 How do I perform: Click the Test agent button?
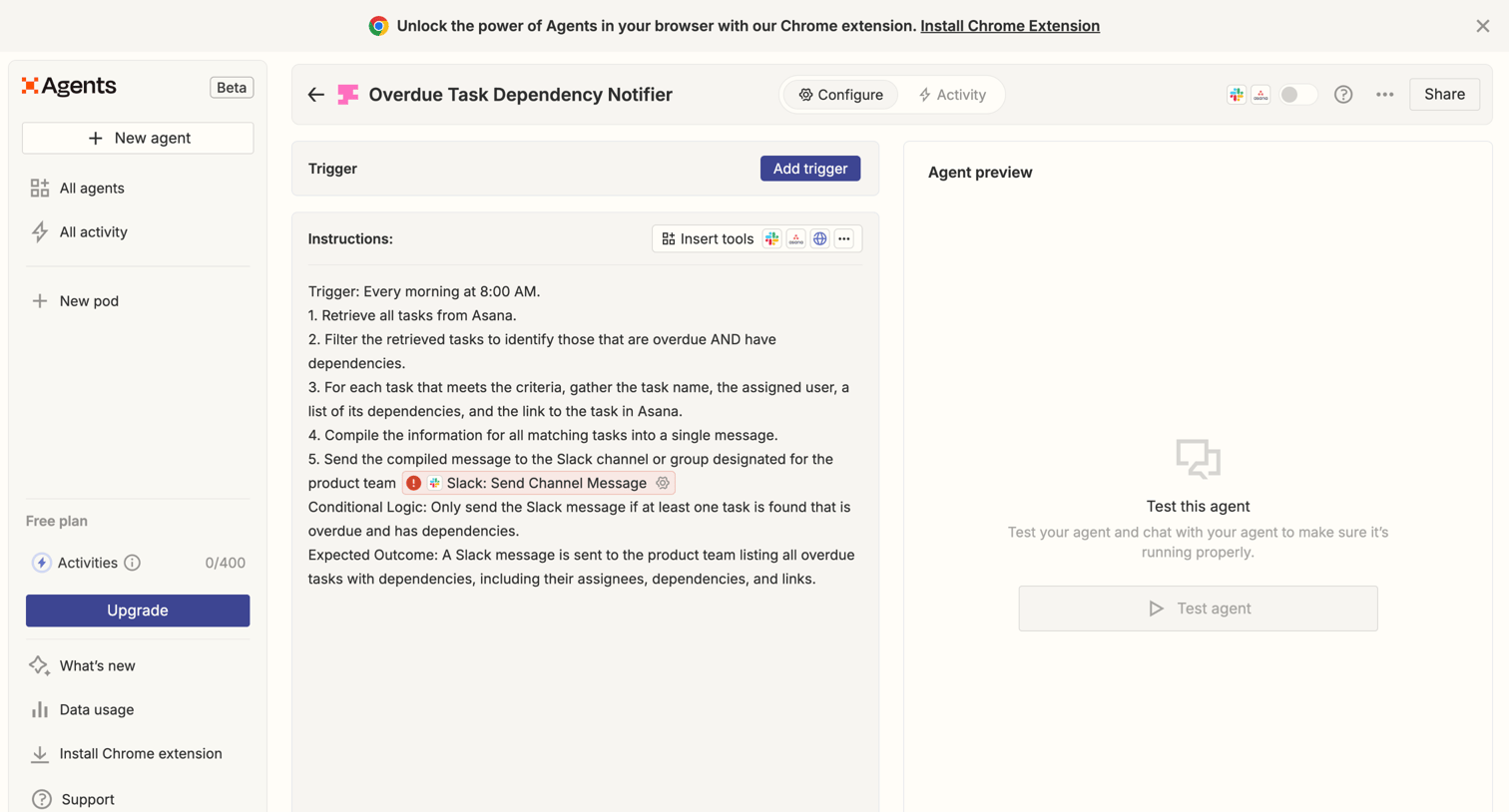[1198, 609]
